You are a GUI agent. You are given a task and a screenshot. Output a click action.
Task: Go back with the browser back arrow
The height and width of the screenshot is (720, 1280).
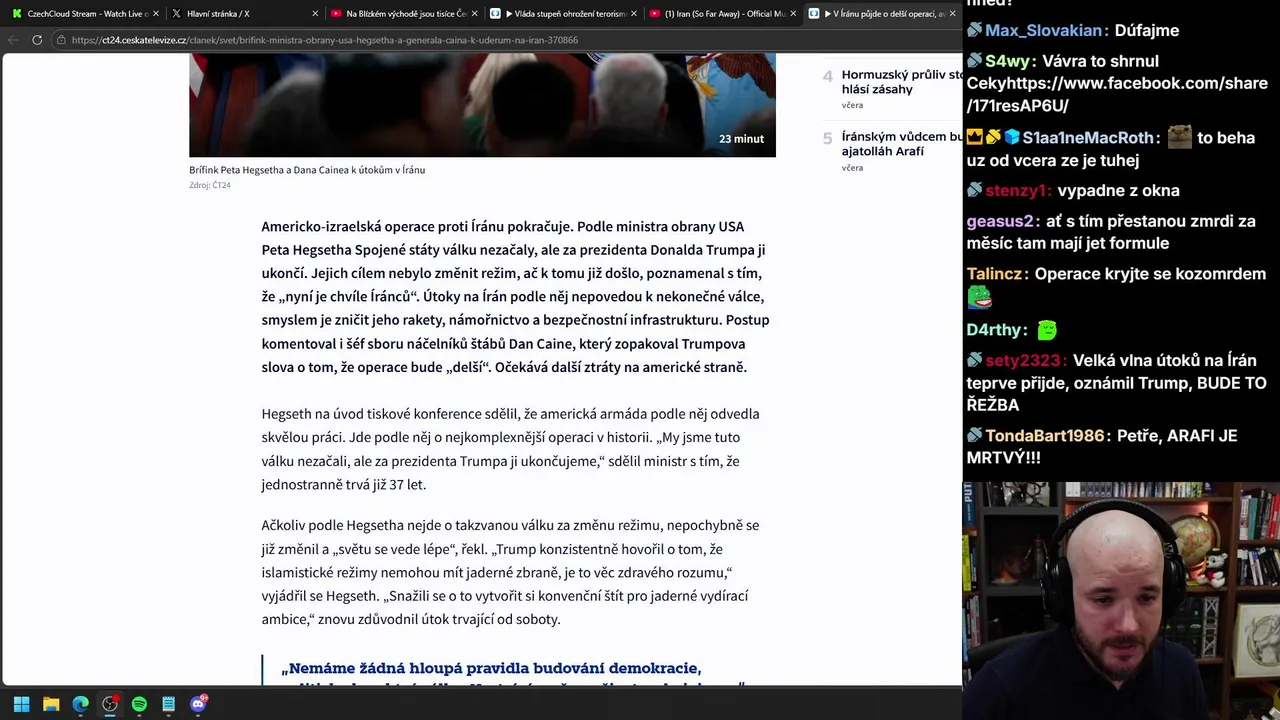12,40
